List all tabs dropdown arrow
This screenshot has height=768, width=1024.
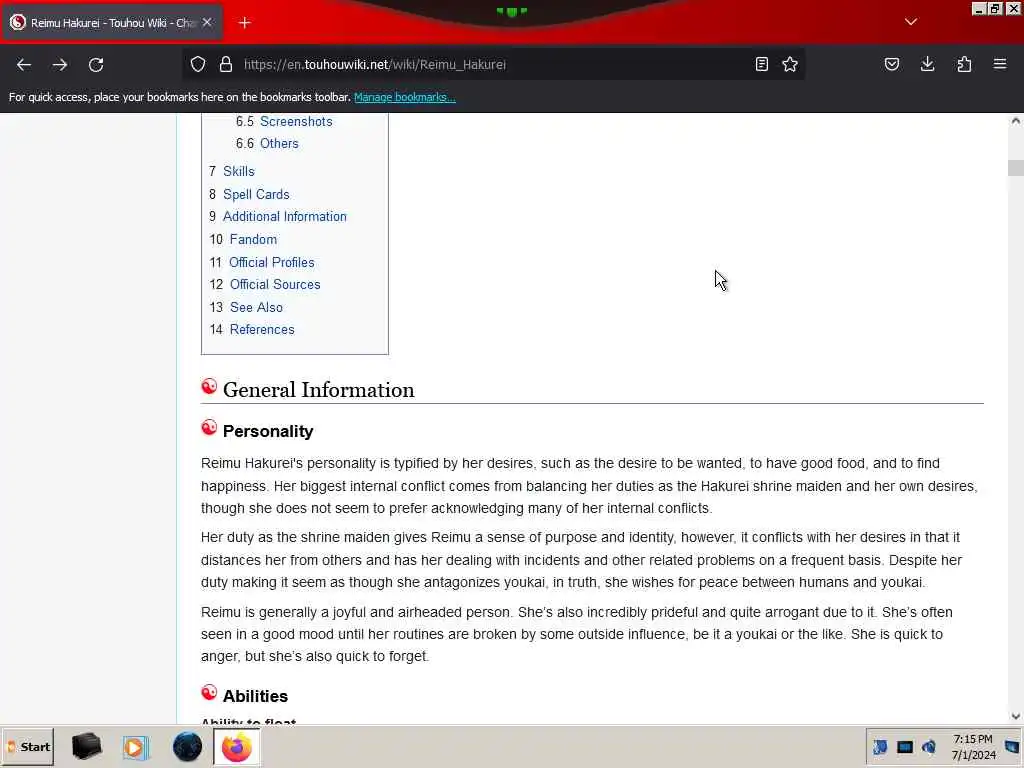pos(911,22)
